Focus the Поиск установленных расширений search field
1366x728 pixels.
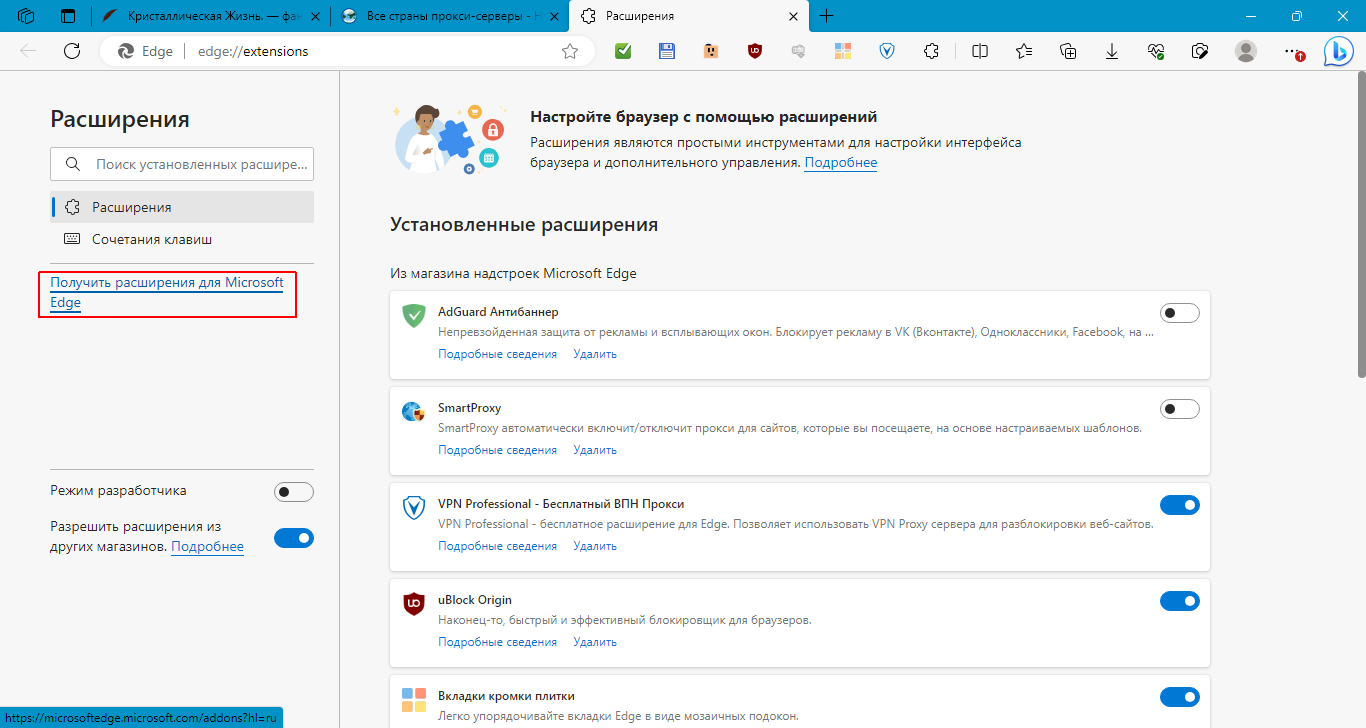(x=203, y=164)
